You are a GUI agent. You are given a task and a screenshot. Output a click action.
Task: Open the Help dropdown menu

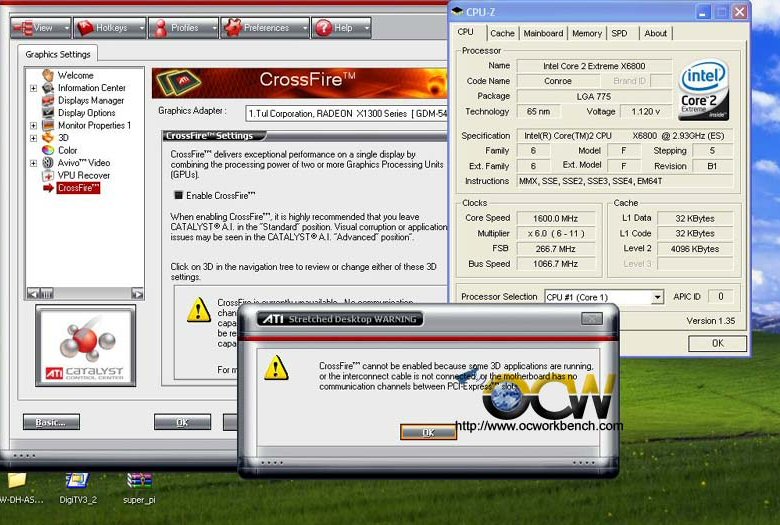[x=341, y=28]
